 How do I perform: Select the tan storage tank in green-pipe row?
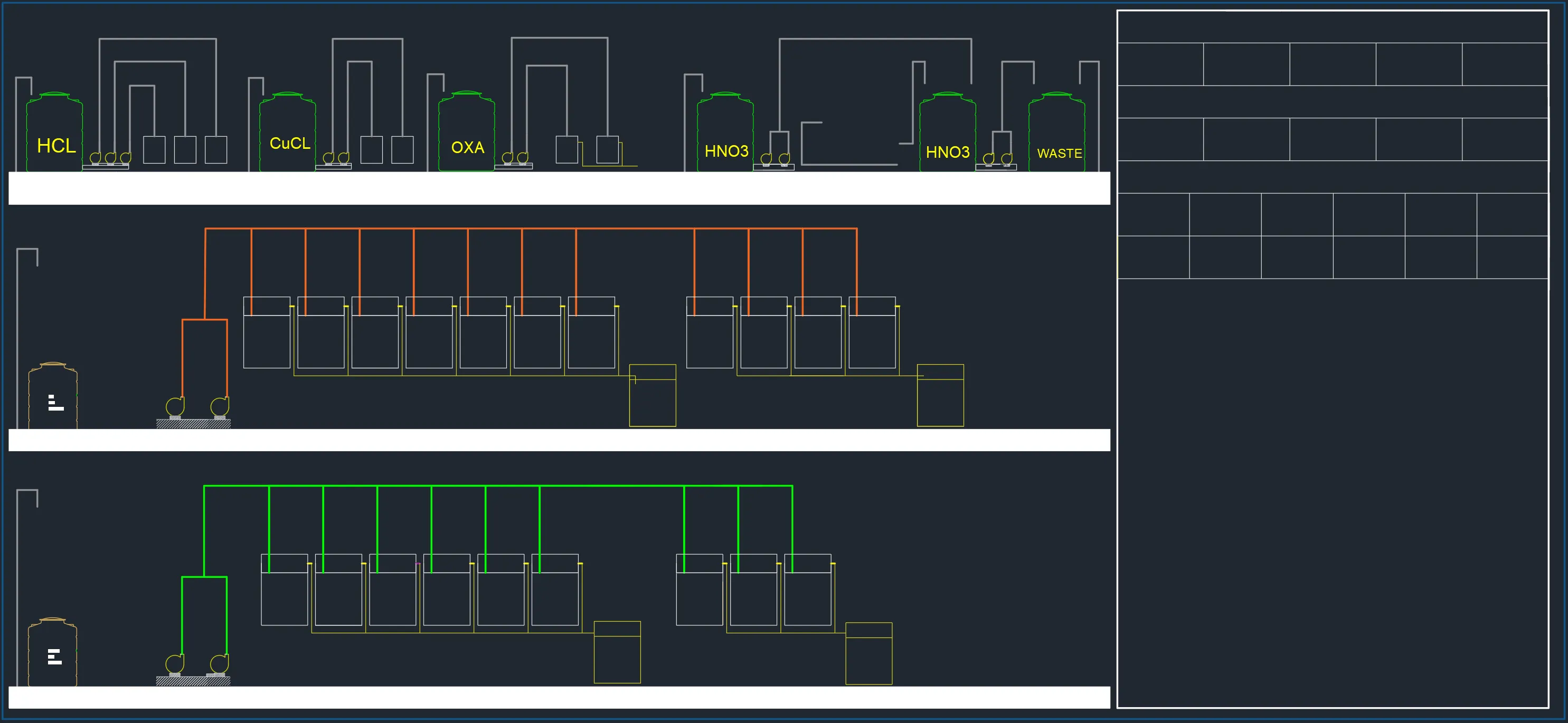pyautogui.click(x=52, y=652)
